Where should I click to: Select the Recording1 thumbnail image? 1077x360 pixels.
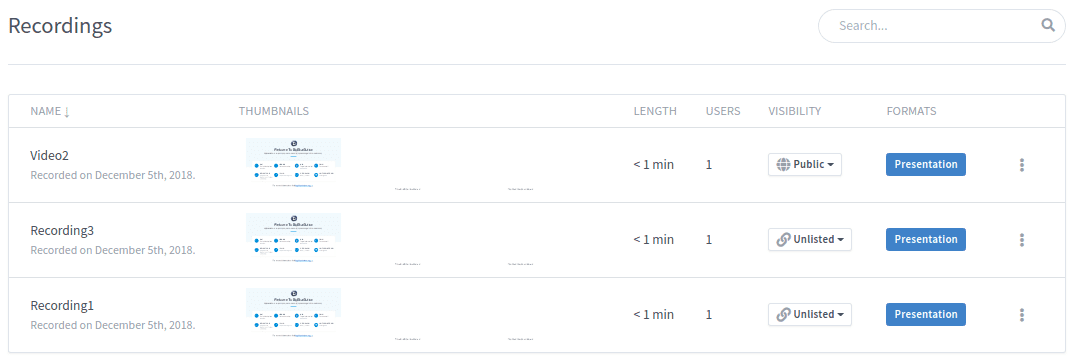click(293, 313)
